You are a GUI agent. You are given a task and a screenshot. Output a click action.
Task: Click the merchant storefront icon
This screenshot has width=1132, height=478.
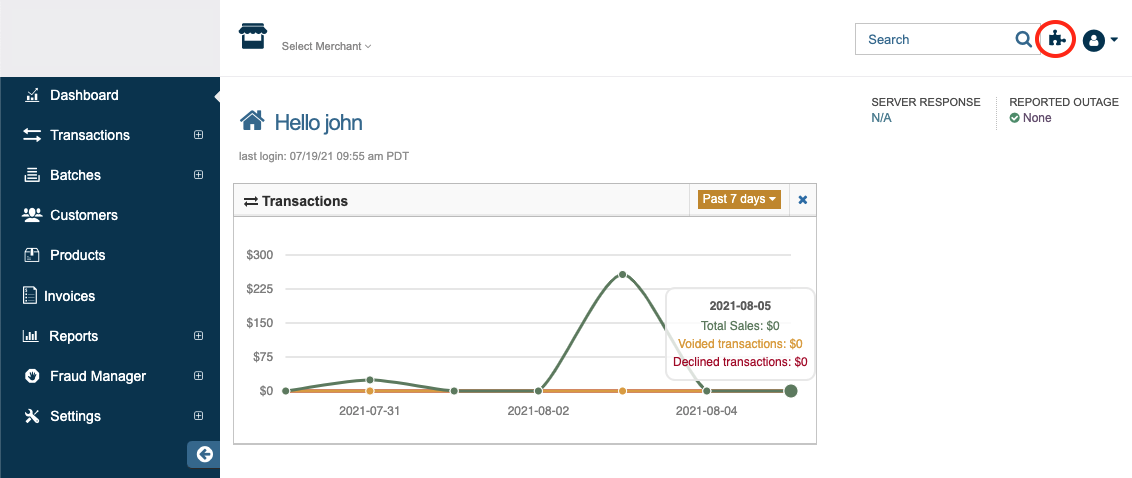point(254,37)
